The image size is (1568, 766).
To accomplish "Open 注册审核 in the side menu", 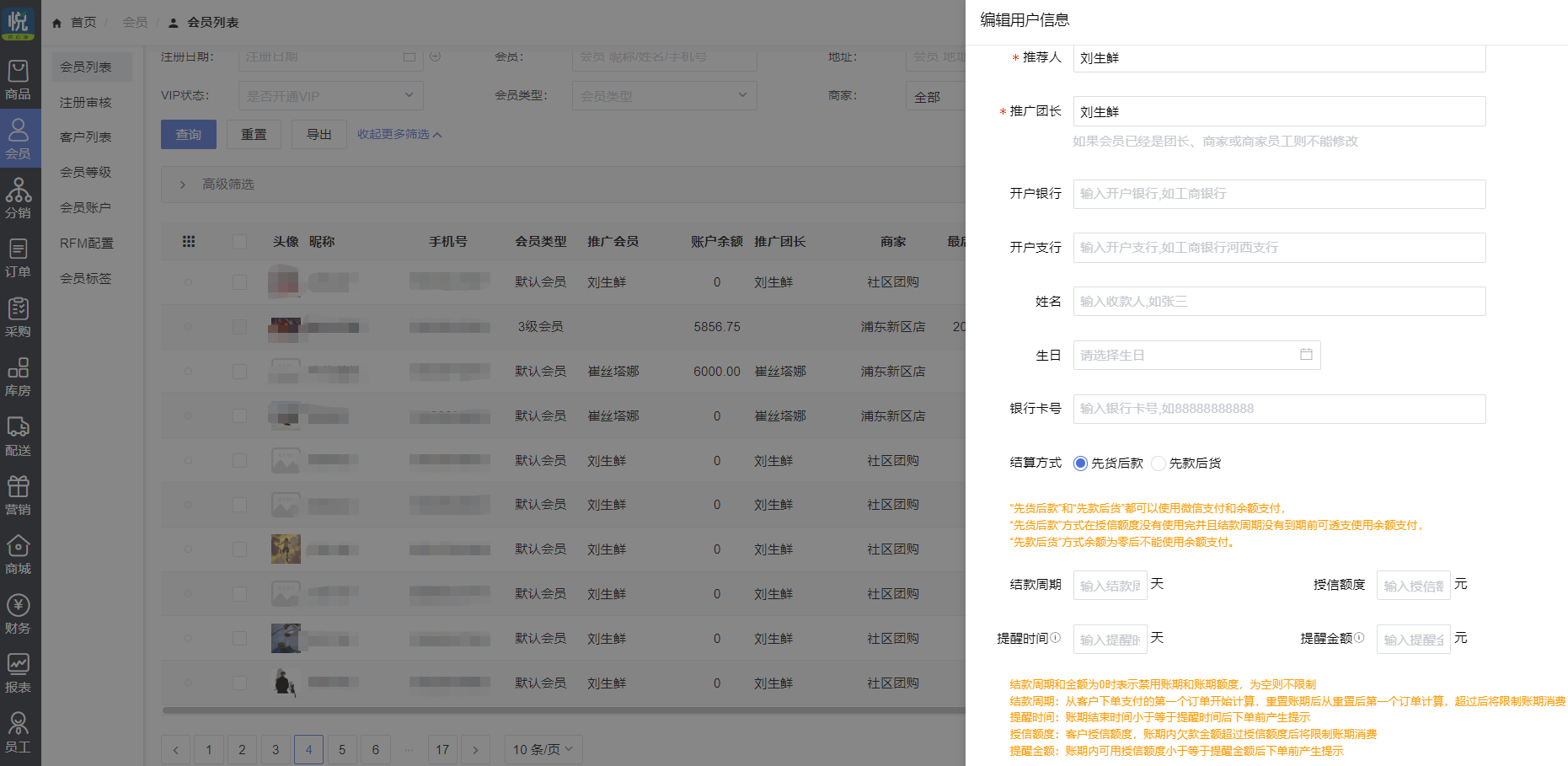I will pyautogui.click(x=85, y=102).
